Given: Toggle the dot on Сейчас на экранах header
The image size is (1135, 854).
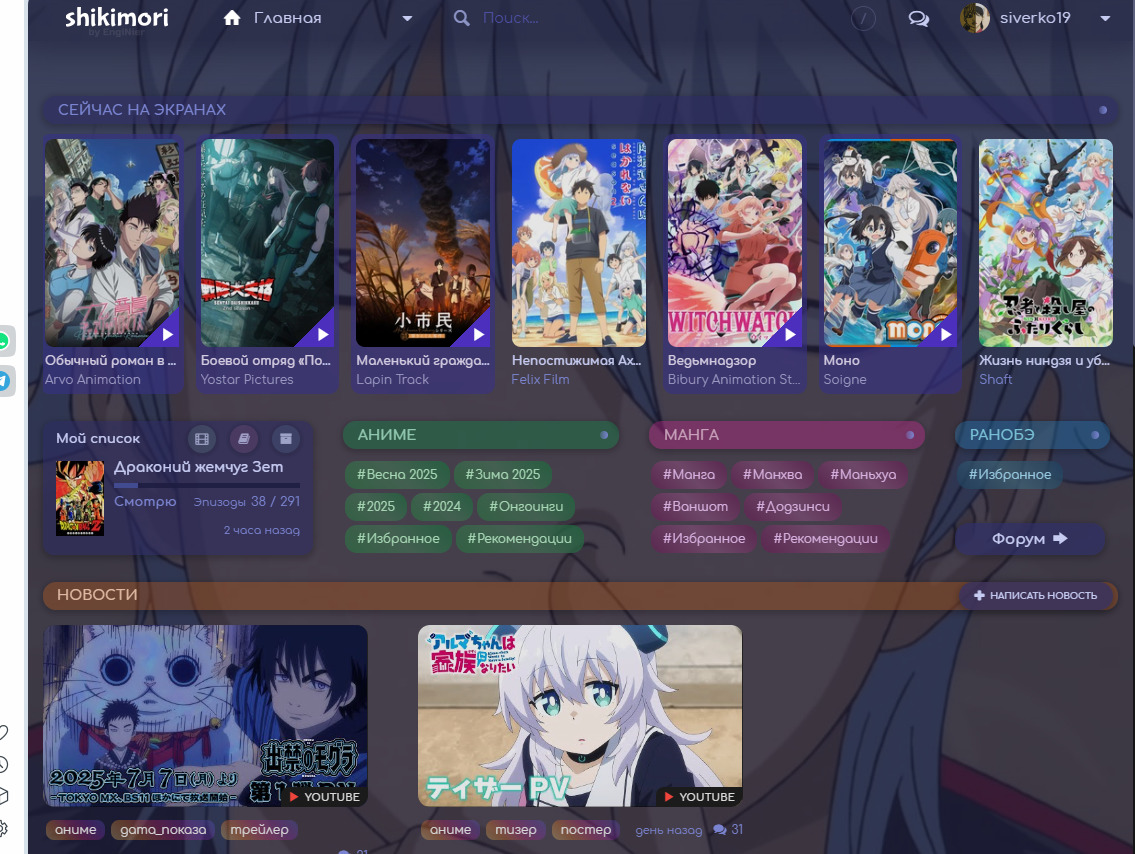Looking at the screenshot, I should [1103, 110].
